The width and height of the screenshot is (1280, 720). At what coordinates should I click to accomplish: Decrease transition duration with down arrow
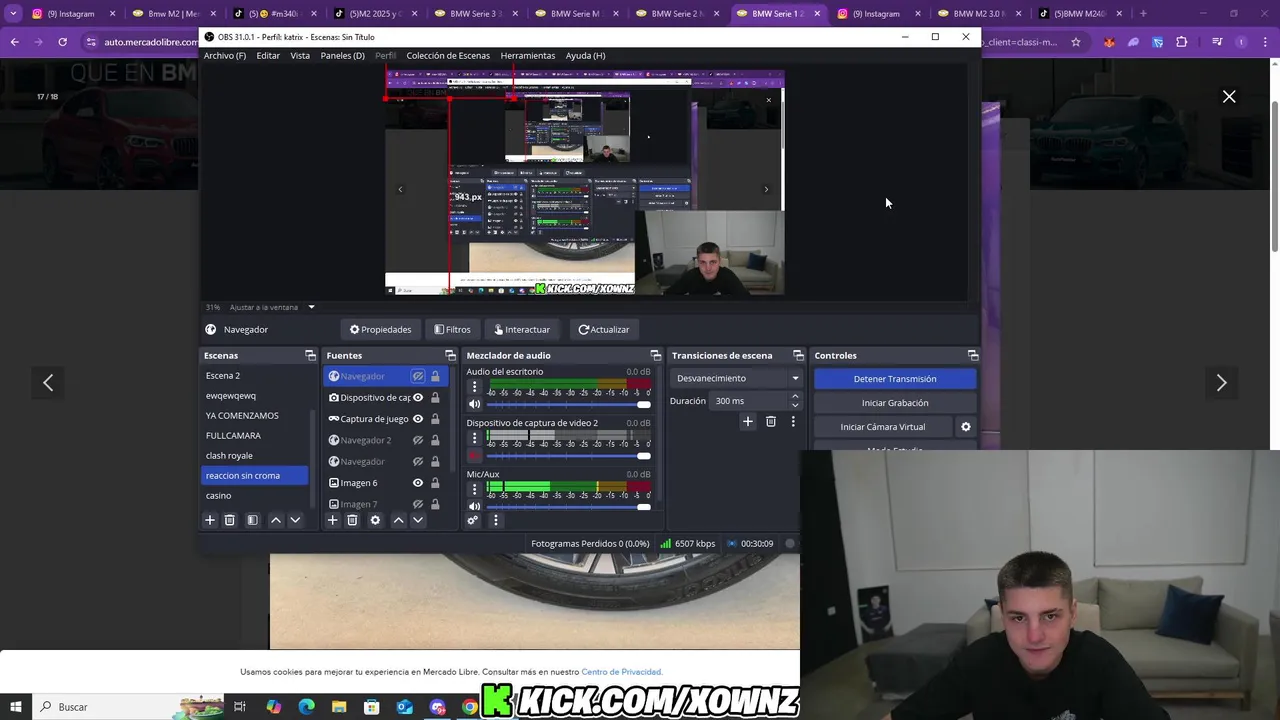coord(795,405)
